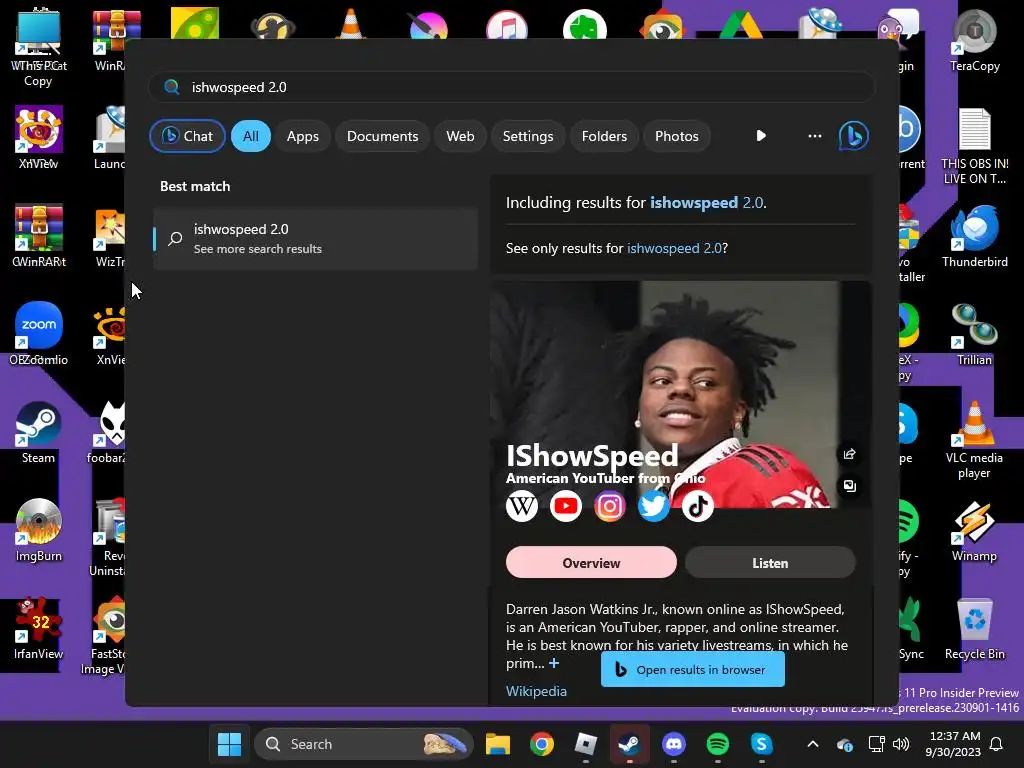Open ISHowSpeed's YouTube icon link
This screenshot has height=768, width=1024.
[x=566, y=506]
